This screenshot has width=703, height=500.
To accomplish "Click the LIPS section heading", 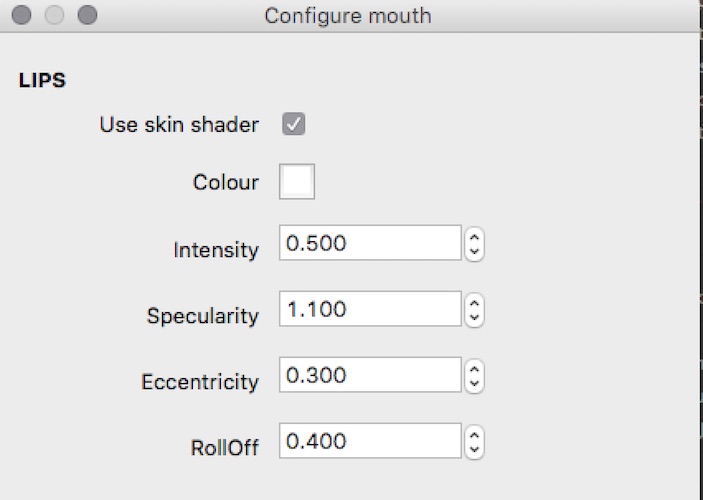I will 42,81.
